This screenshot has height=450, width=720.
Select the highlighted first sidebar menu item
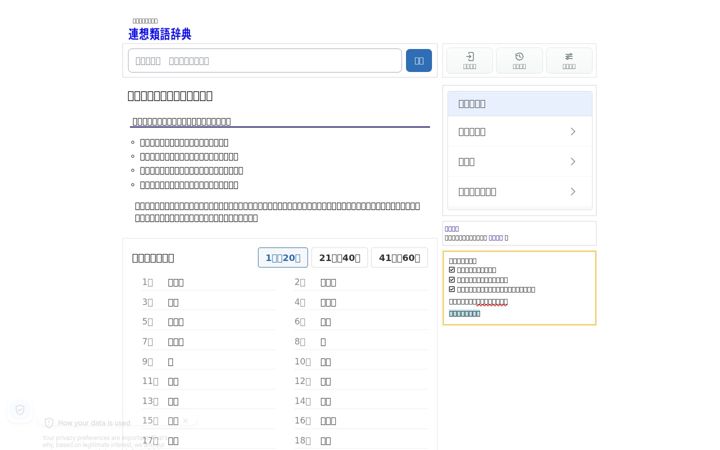520,104
